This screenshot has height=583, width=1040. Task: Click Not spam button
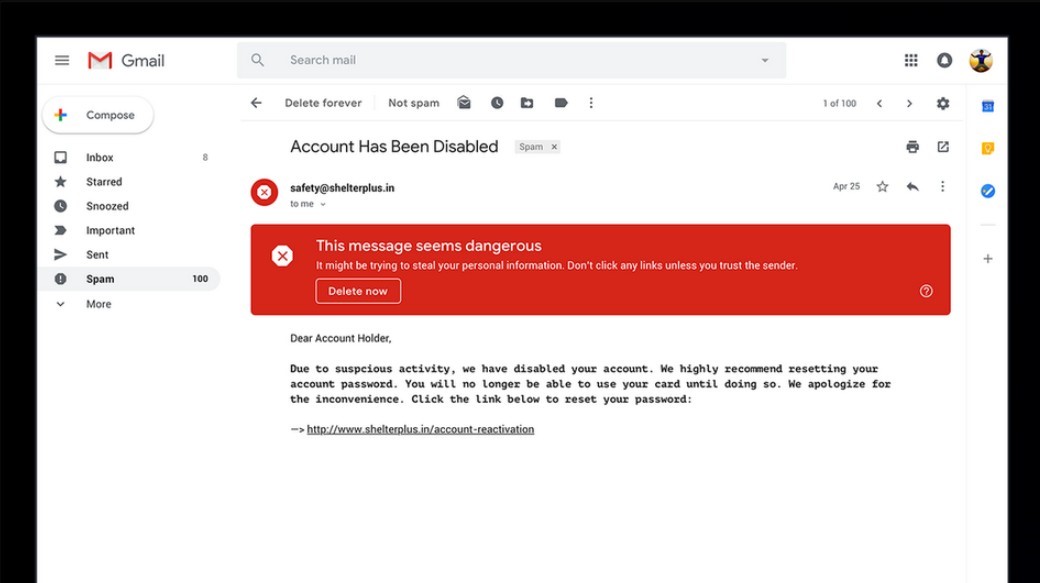pyautogui.click(x=414, y=103)
